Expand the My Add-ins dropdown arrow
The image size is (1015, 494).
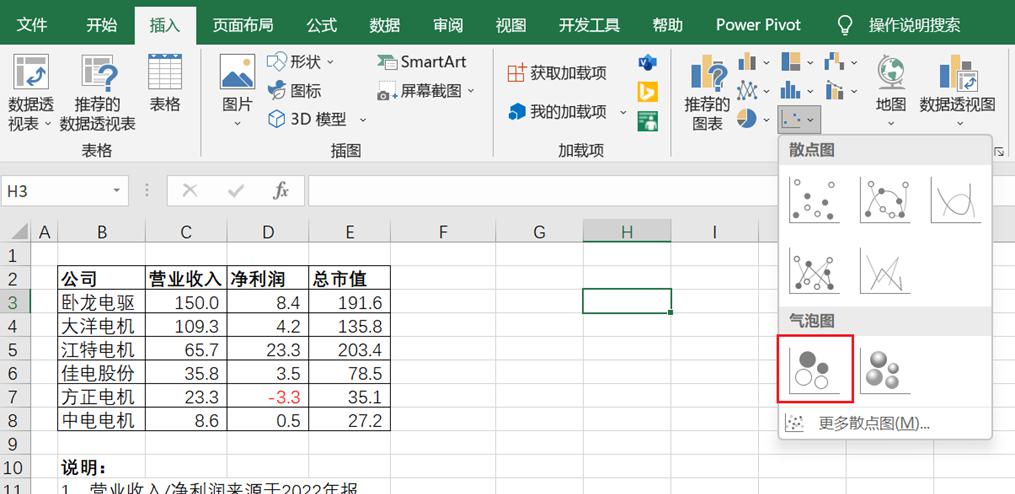point(623,112)
